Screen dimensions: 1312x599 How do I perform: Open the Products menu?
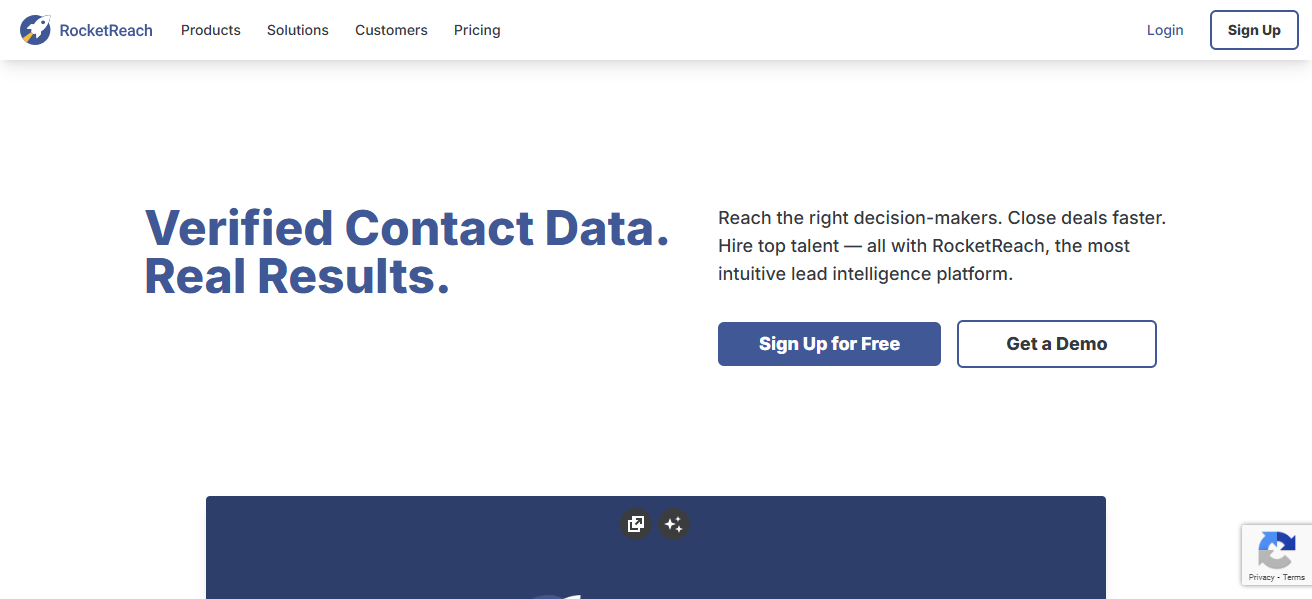(211, 30)
